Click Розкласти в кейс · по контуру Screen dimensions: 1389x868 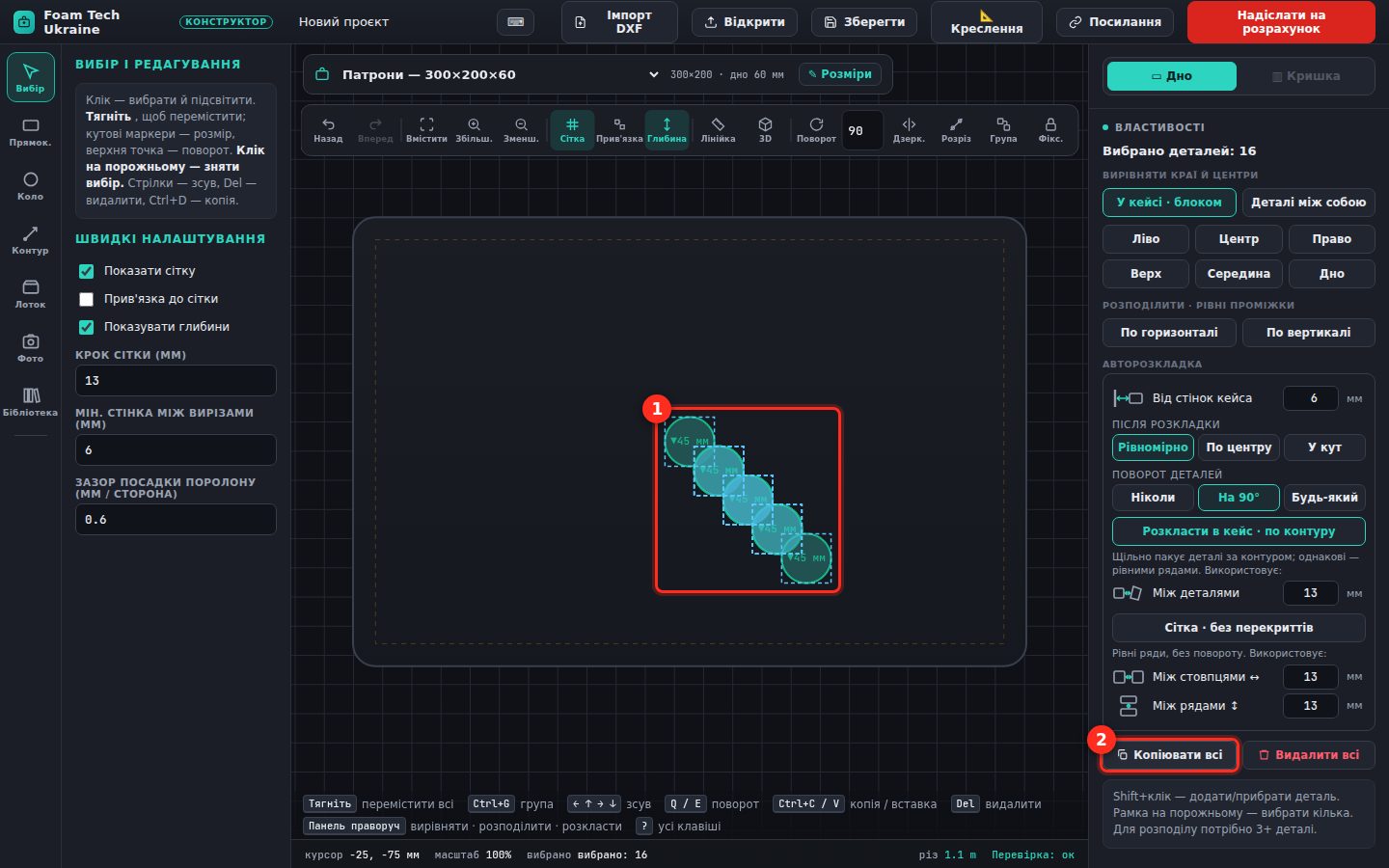tap(1239, 531)
